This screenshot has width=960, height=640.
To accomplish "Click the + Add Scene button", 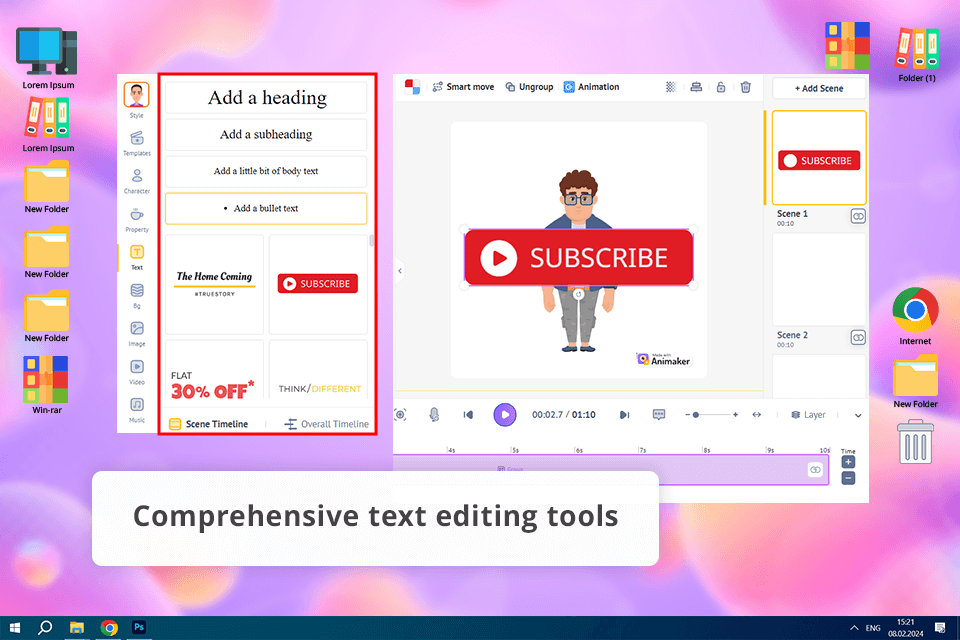I will click(x=819, y=88).
